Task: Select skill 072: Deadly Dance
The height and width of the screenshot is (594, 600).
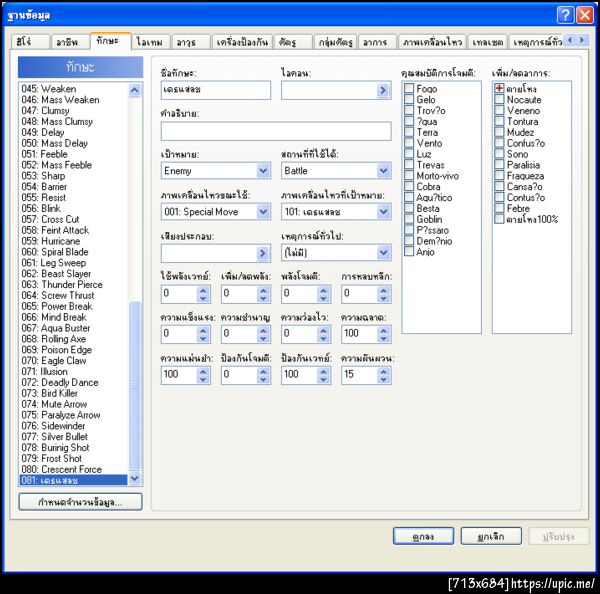Action: [x=73, y=382]
